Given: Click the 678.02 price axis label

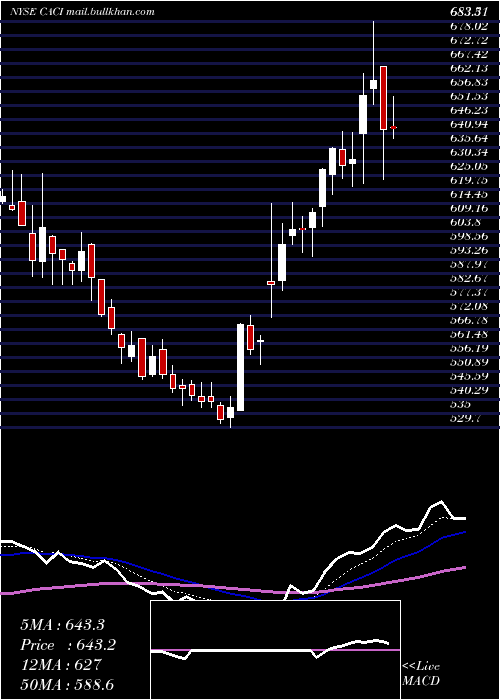Looking at the screenshot, I should click(x=469, y=26).
